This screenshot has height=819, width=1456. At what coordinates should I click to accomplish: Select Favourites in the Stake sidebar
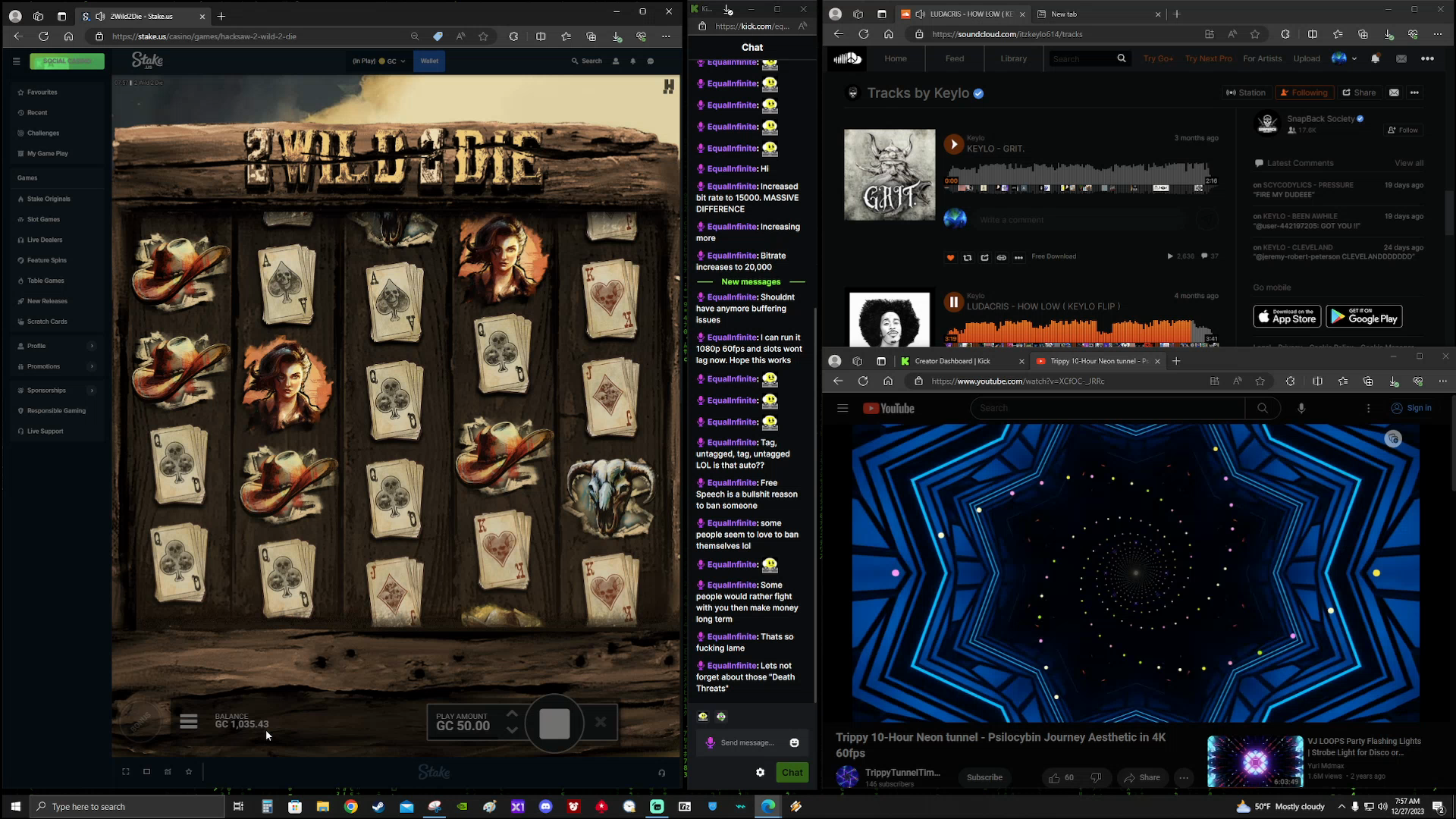pos(42,93)
